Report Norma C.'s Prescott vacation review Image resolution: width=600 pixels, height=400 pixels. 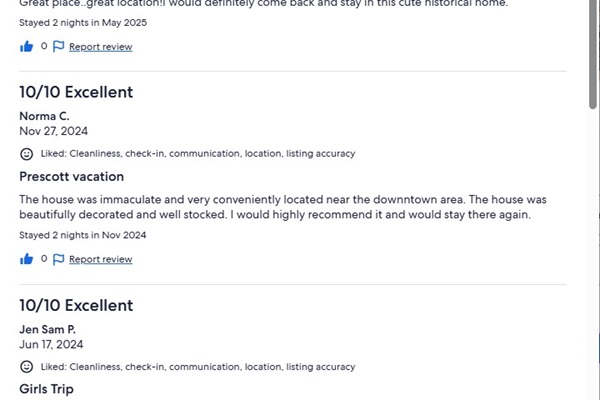point(101,259)
